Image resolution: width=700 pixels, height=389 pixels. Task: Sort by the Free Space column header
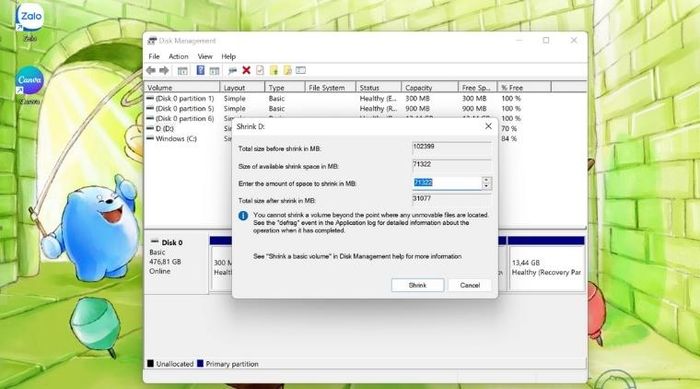point(477,87)
